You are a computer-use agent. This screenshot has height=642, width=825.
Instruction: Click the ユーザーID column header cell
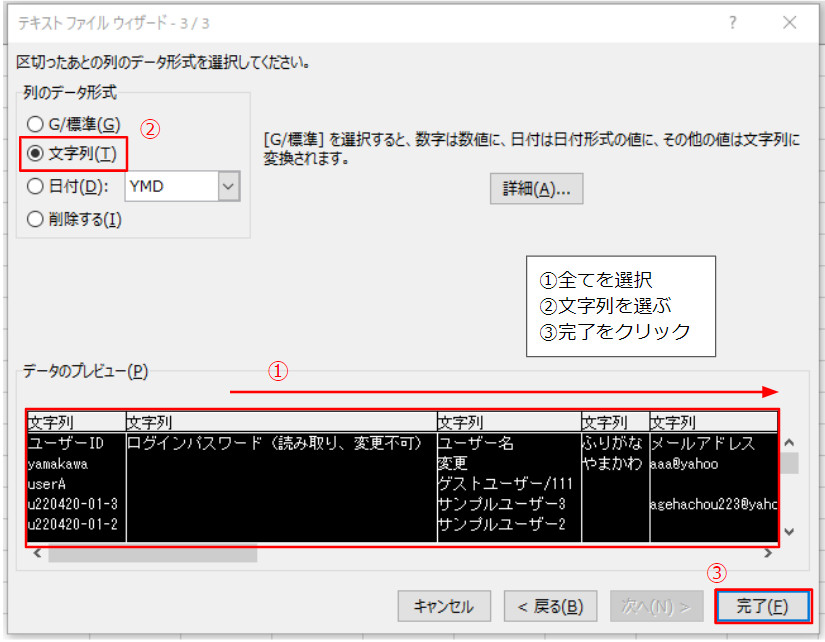[x=66, y=443]
